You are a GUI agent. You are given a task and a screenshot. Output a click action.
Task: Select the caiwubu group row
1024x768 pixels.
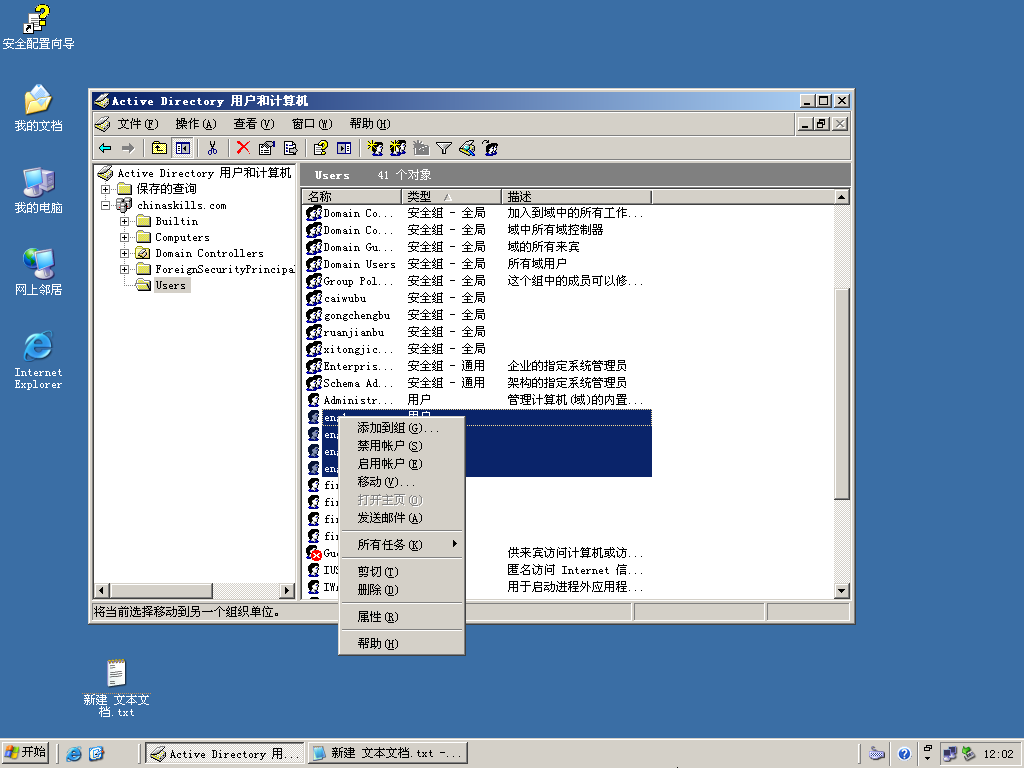[477, 298]
